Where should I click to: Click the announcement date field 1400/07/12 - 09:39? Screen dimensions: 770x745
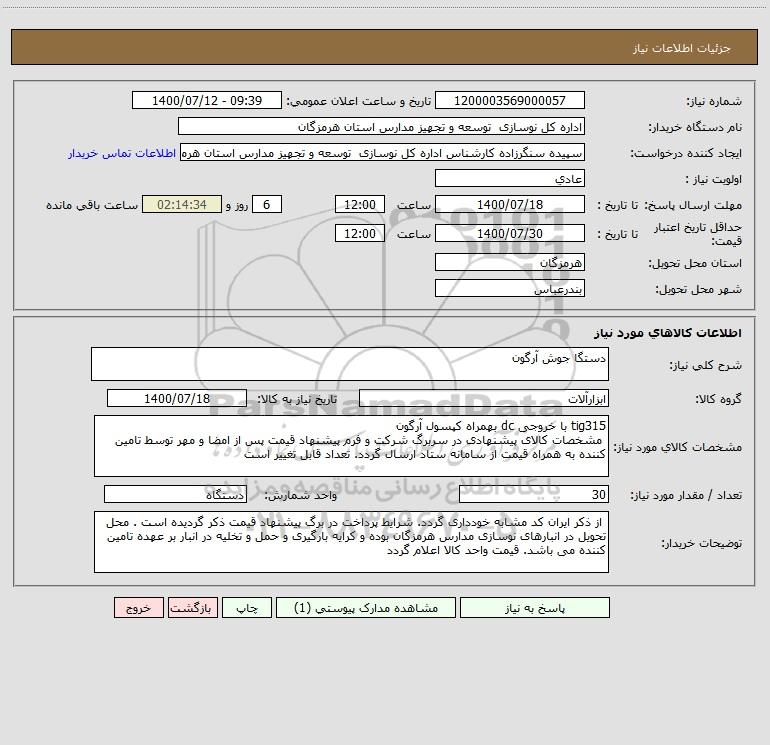[x=207, y=100]
